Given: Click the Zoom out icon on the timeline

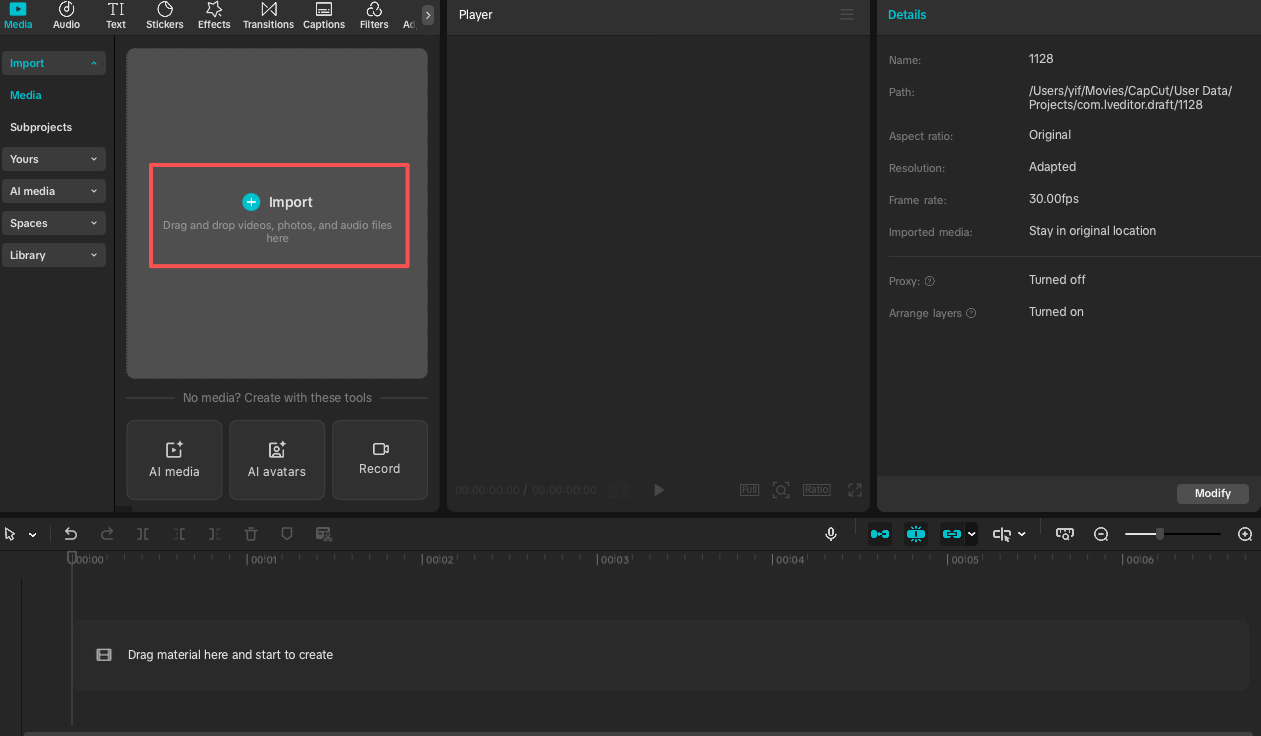Looking at the screenshot, I should [1101, 534].
